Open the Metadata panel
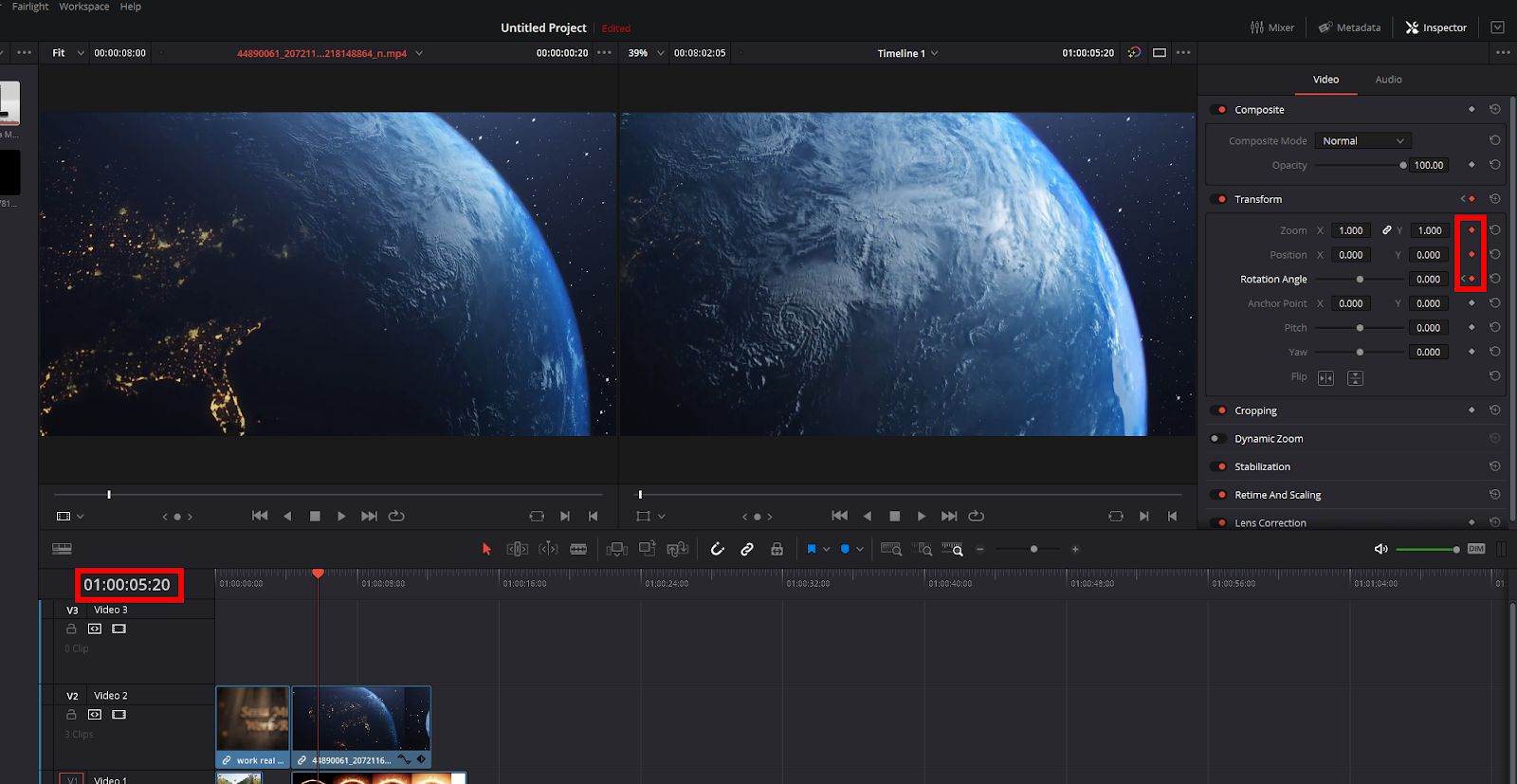This screenshot has height=784, width=1517. click(x=1349, y=27)
